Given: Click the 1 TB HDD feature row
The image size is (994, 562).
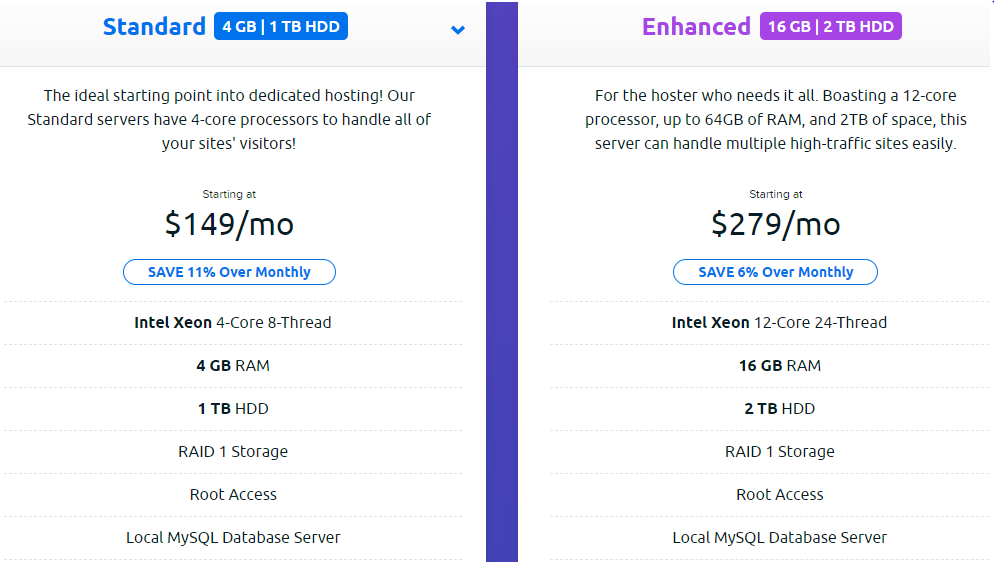Looking at the screenshot, I should coord(233,409).
